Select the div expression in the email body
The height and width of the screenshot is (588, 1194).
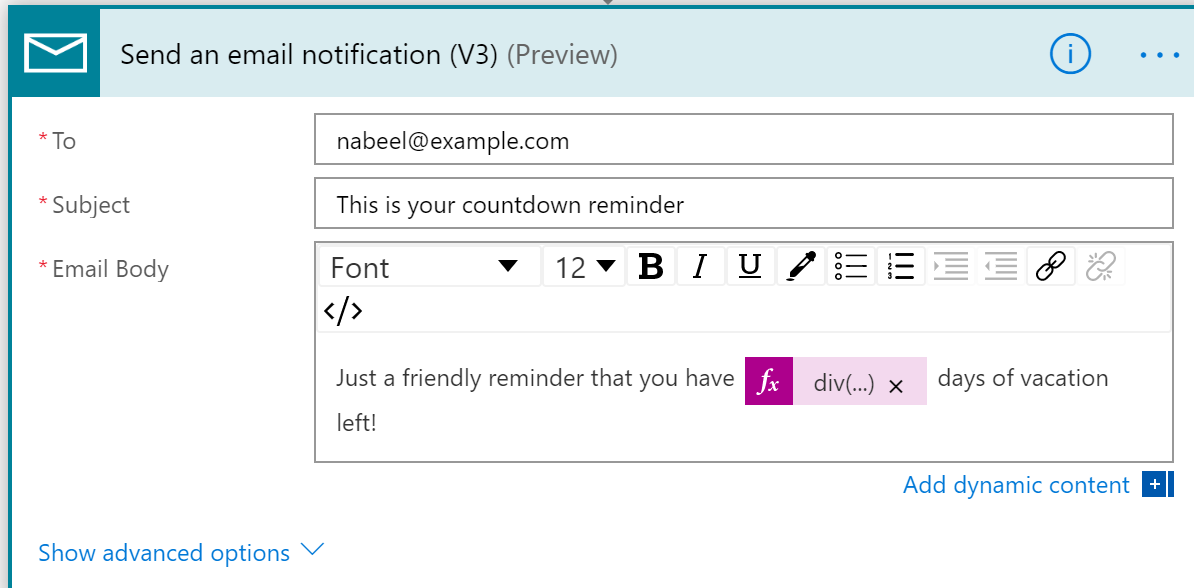coord(844,380)
